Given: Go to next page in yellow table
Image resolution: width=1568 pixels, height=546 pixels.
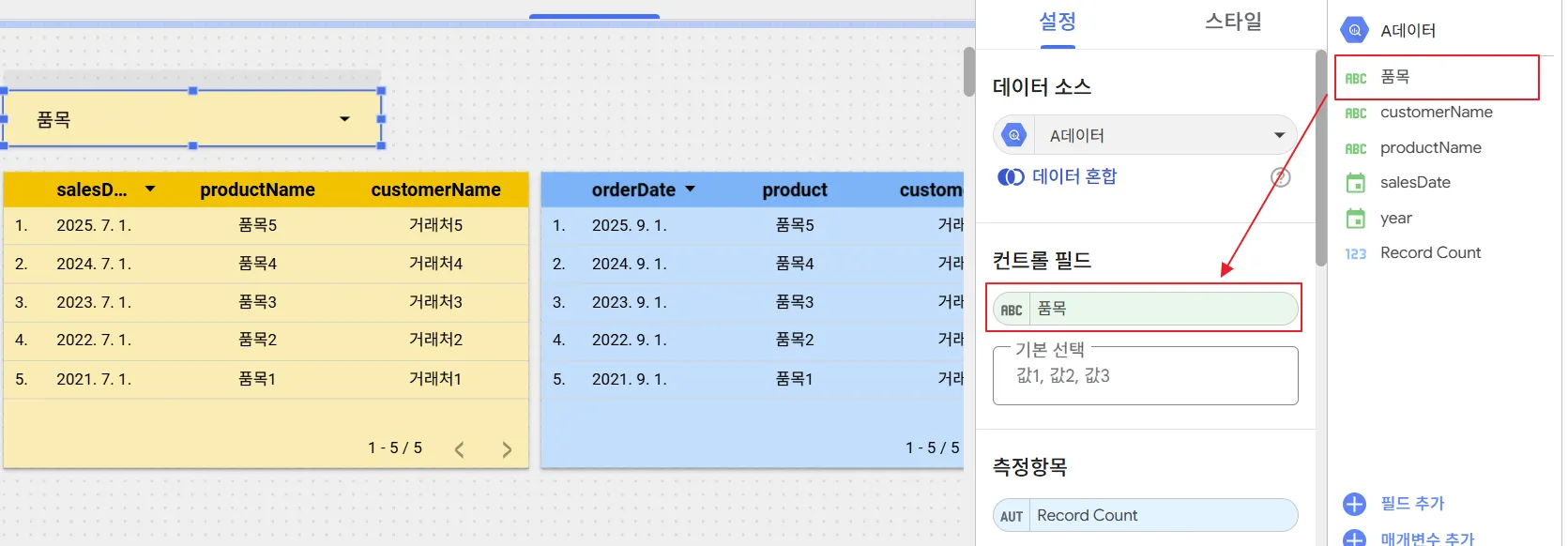Looking at the screenshot, I should (x=507, y=449).
